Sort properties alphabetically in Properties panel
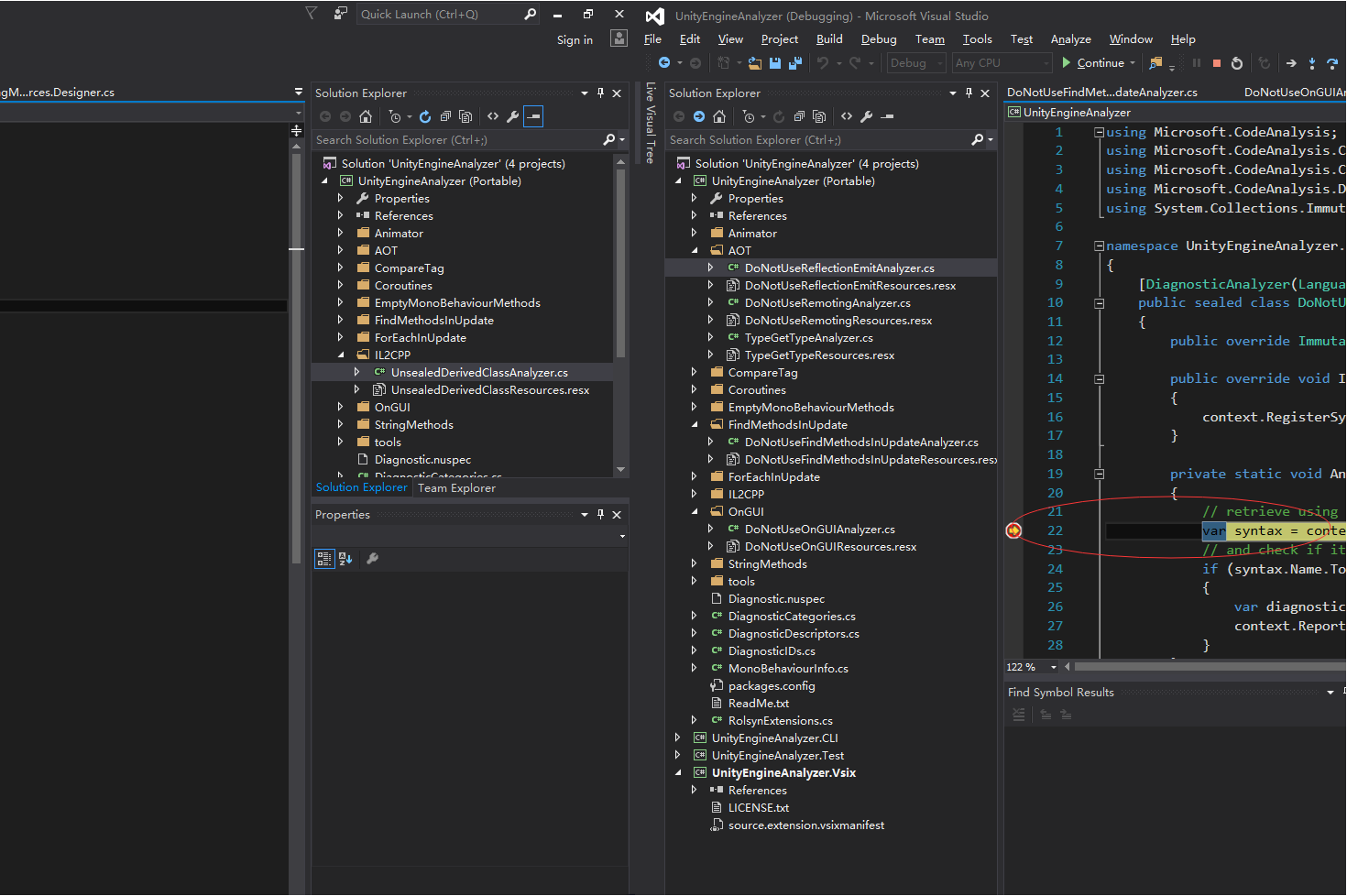Viewport: 1347px width, 896px height. [345, 559]
